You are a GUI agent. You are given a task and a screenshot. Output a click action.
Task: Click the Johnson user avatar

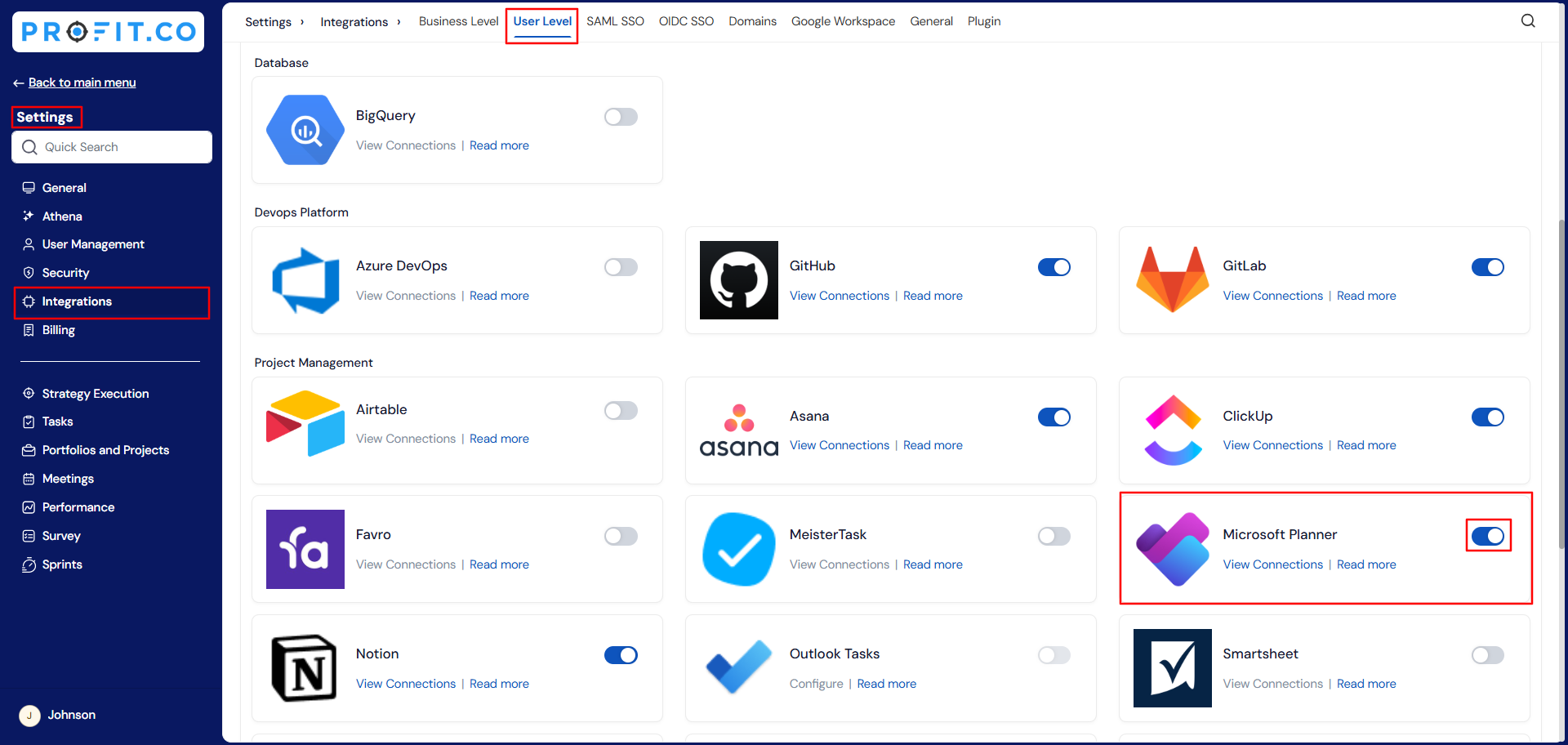coord(29,716)
